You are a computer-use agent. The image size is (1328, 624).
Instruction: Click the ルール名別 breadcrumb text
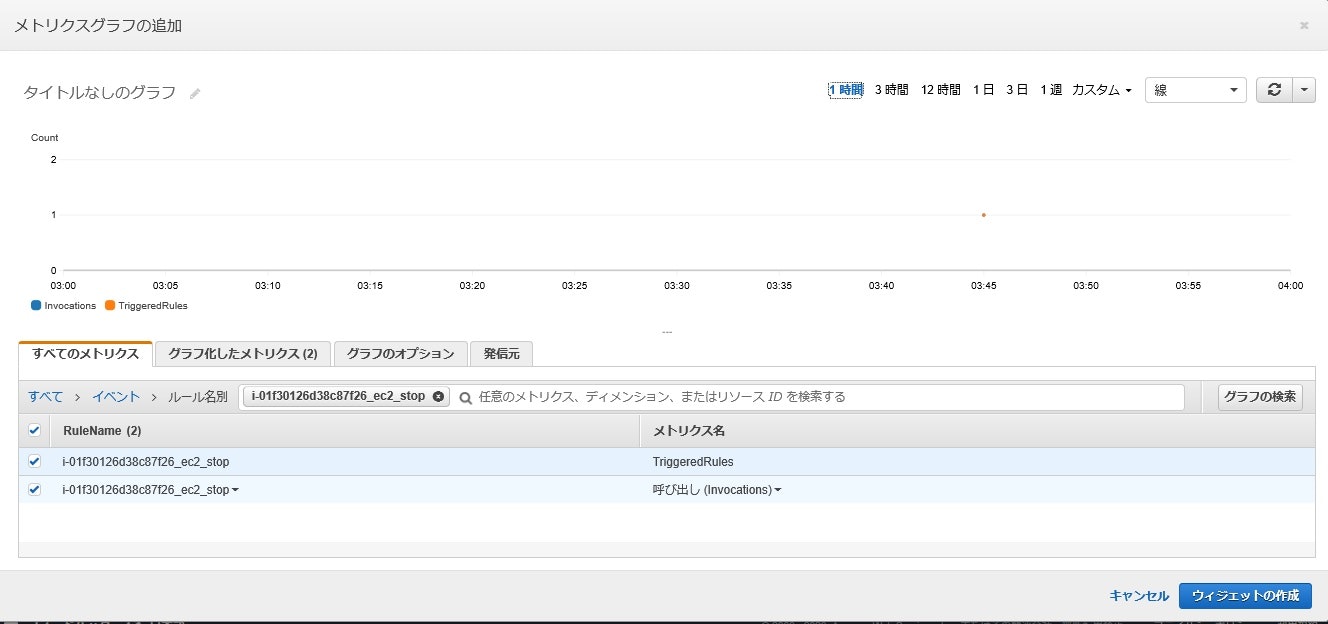click(197, 397)
